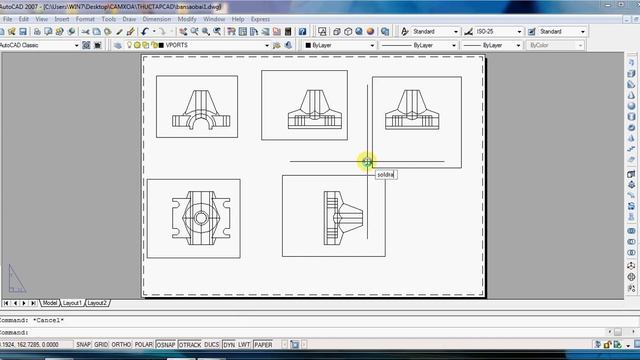Open the ByLayer linetype dropdown
Screen dimensions: 640x360
click(x=453, y=45)
